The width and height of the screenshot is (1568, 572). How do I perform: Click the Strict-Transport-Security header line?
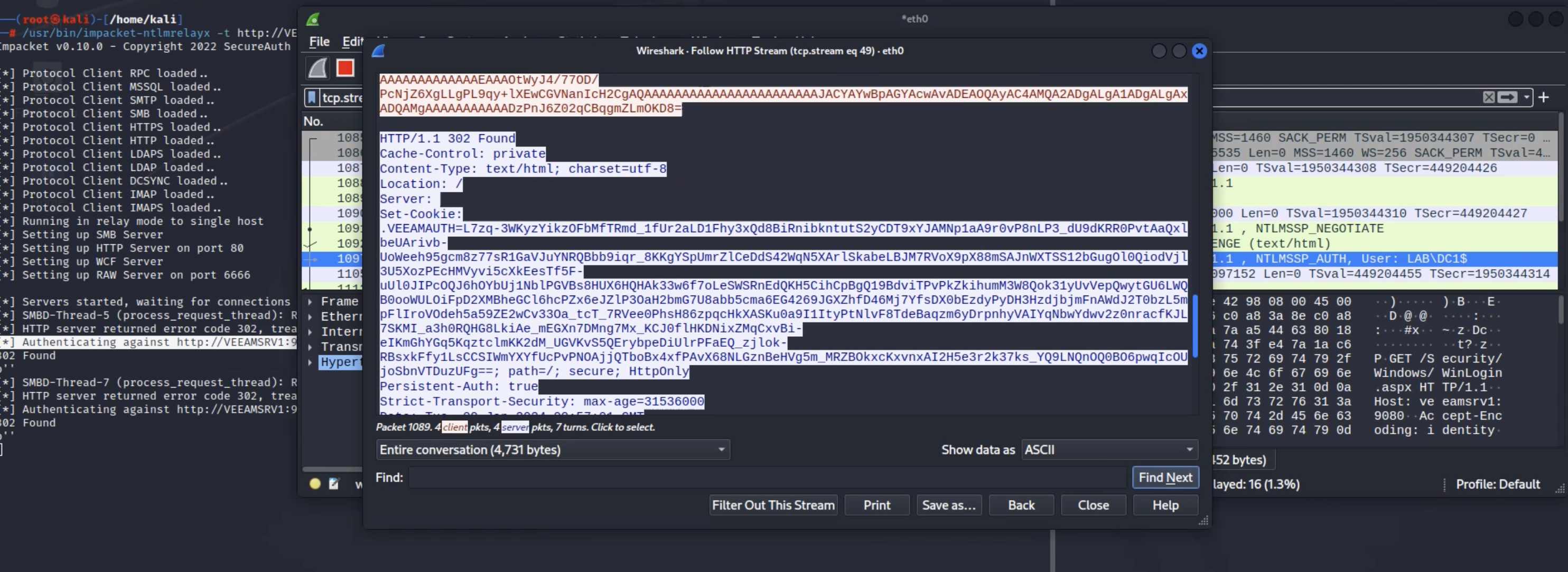(541, 401)
